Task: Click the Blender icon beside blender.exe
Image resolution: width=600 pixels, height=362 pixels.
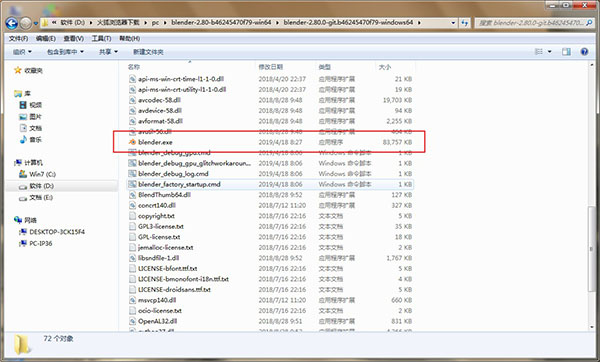Action: tap(132, 142)
